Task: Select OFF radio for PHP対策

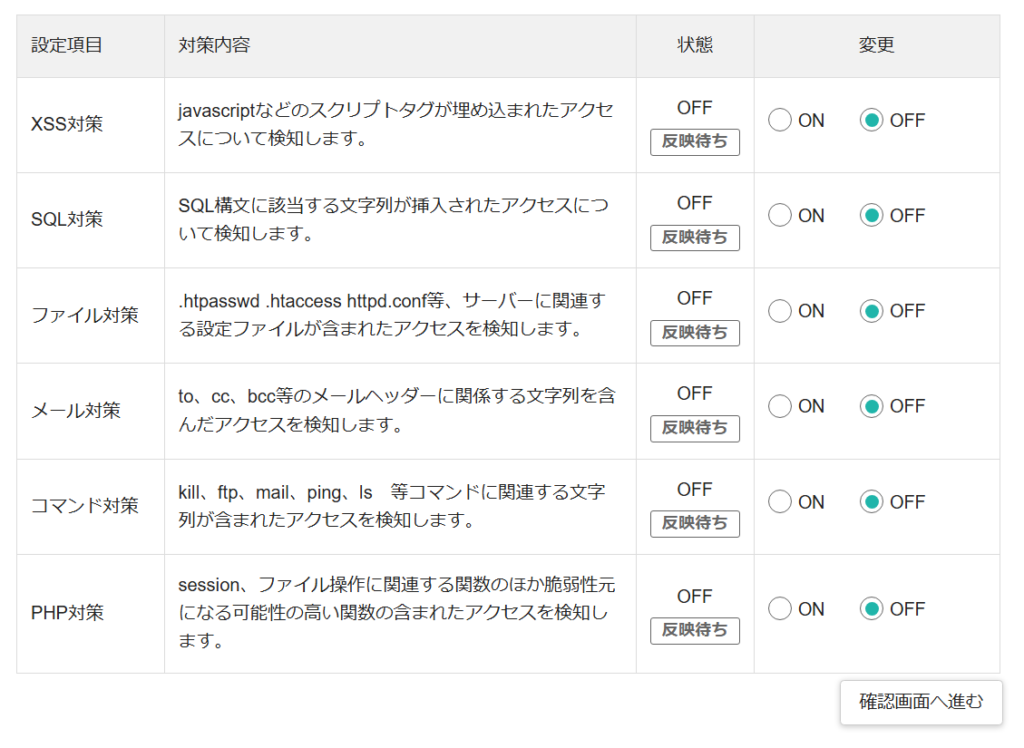Action: click(x=872, y=609)
